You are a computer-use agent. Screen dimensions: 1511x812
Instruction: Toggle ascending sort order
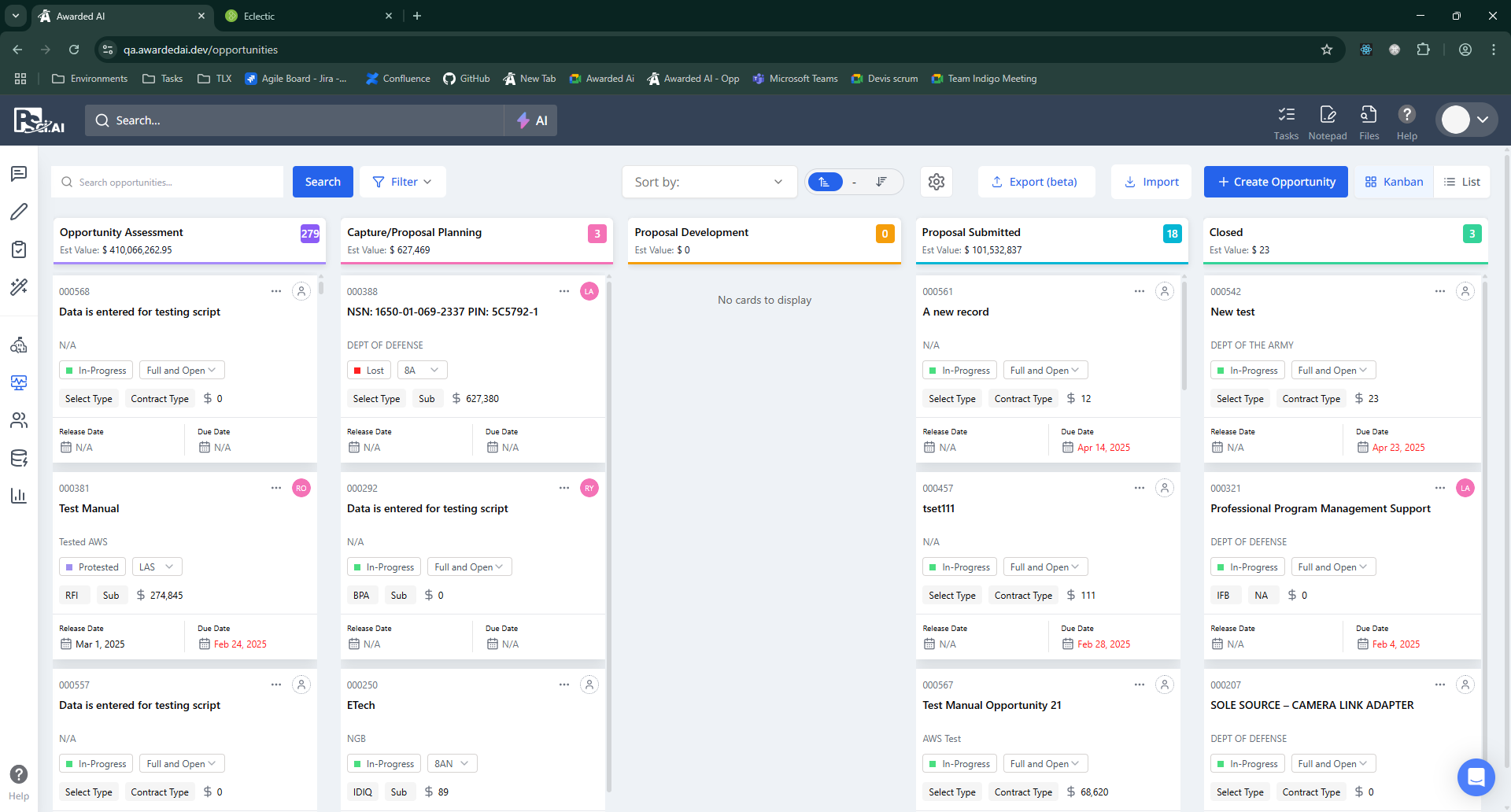coord(825,182)
